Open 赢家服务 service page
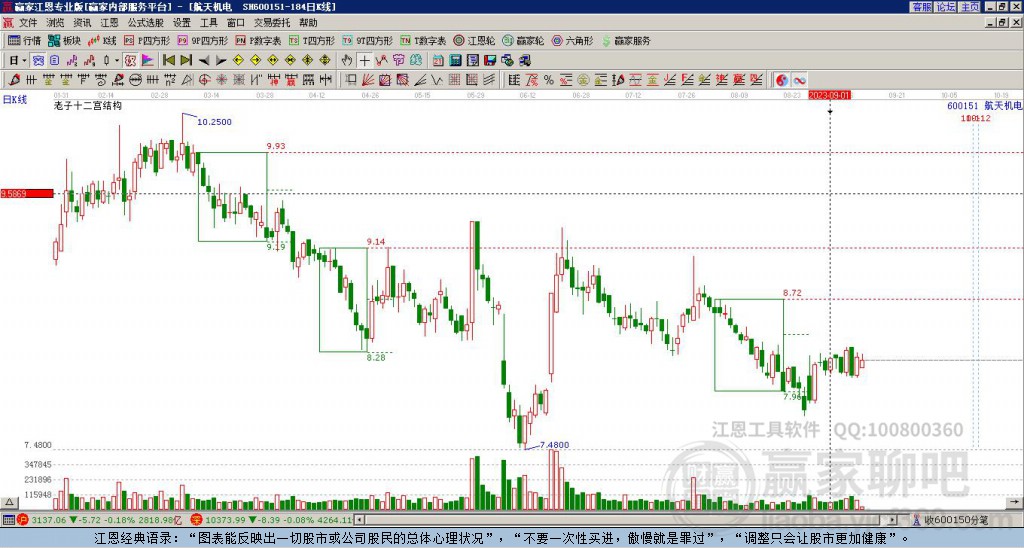Viewport: 1024px width, 548px height. tap(626, 40)
